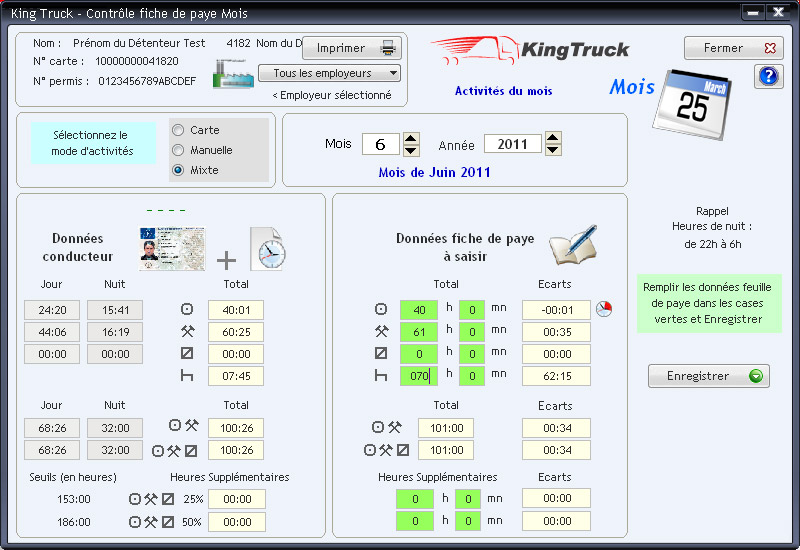Click the notebook and pen icon

(573, 246)
